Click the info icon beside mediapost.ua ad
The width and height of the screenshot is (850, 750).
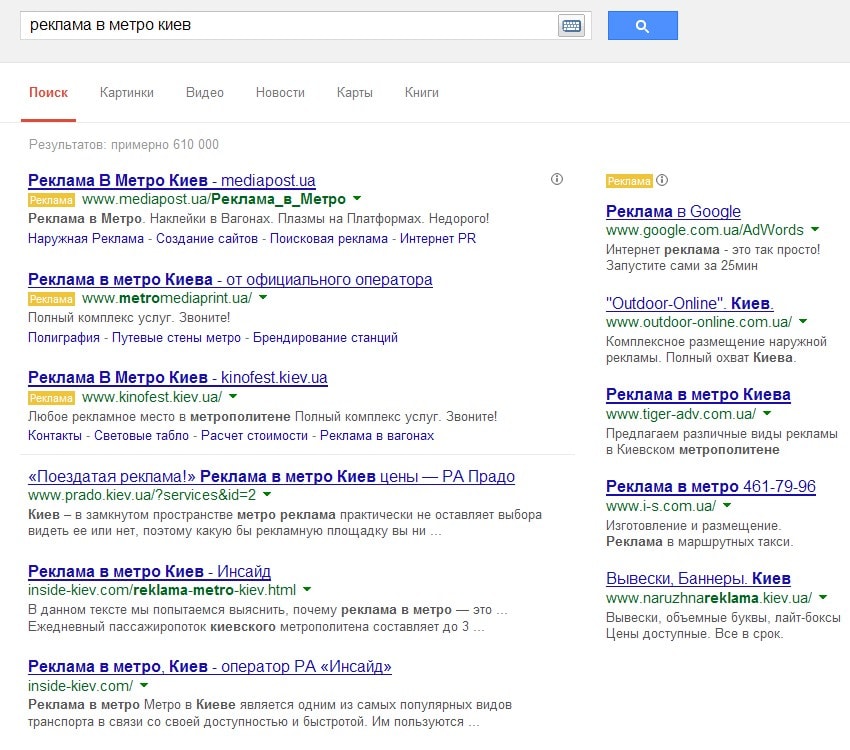click(x=557, y=179)
